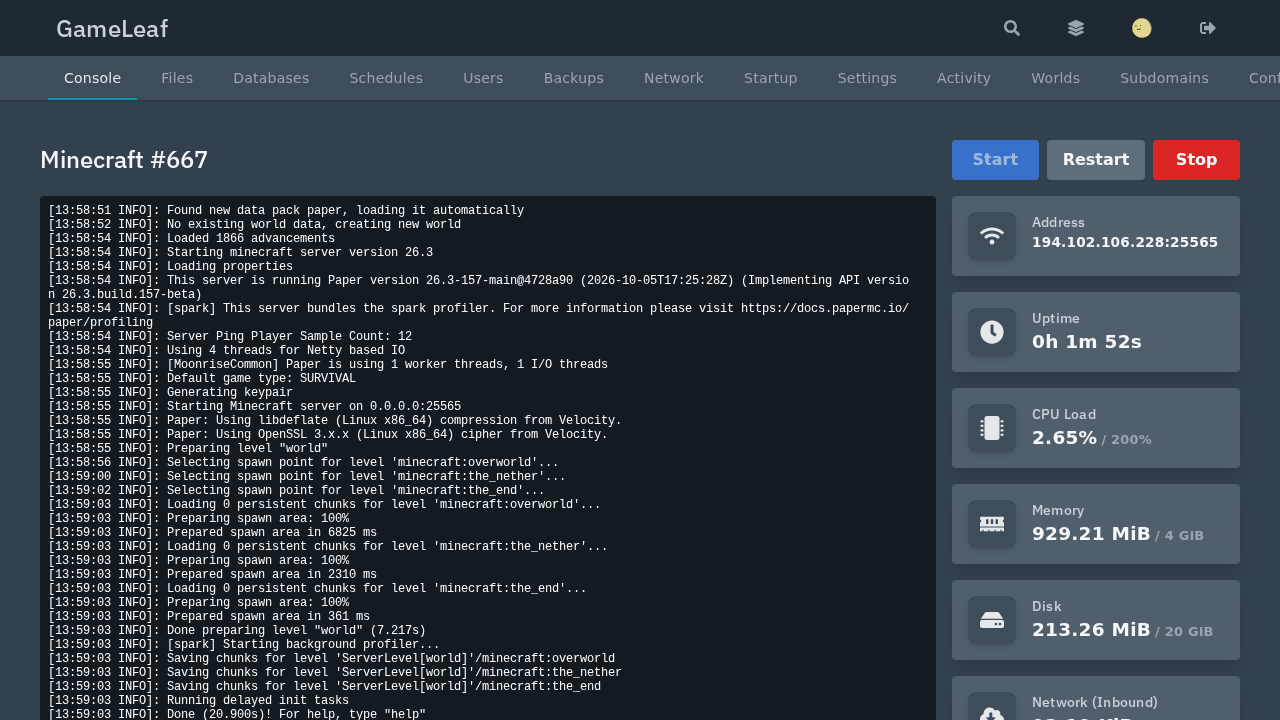Open the Subdomains tab
The image size is (1280, 720).
(x=1164, y=78)
